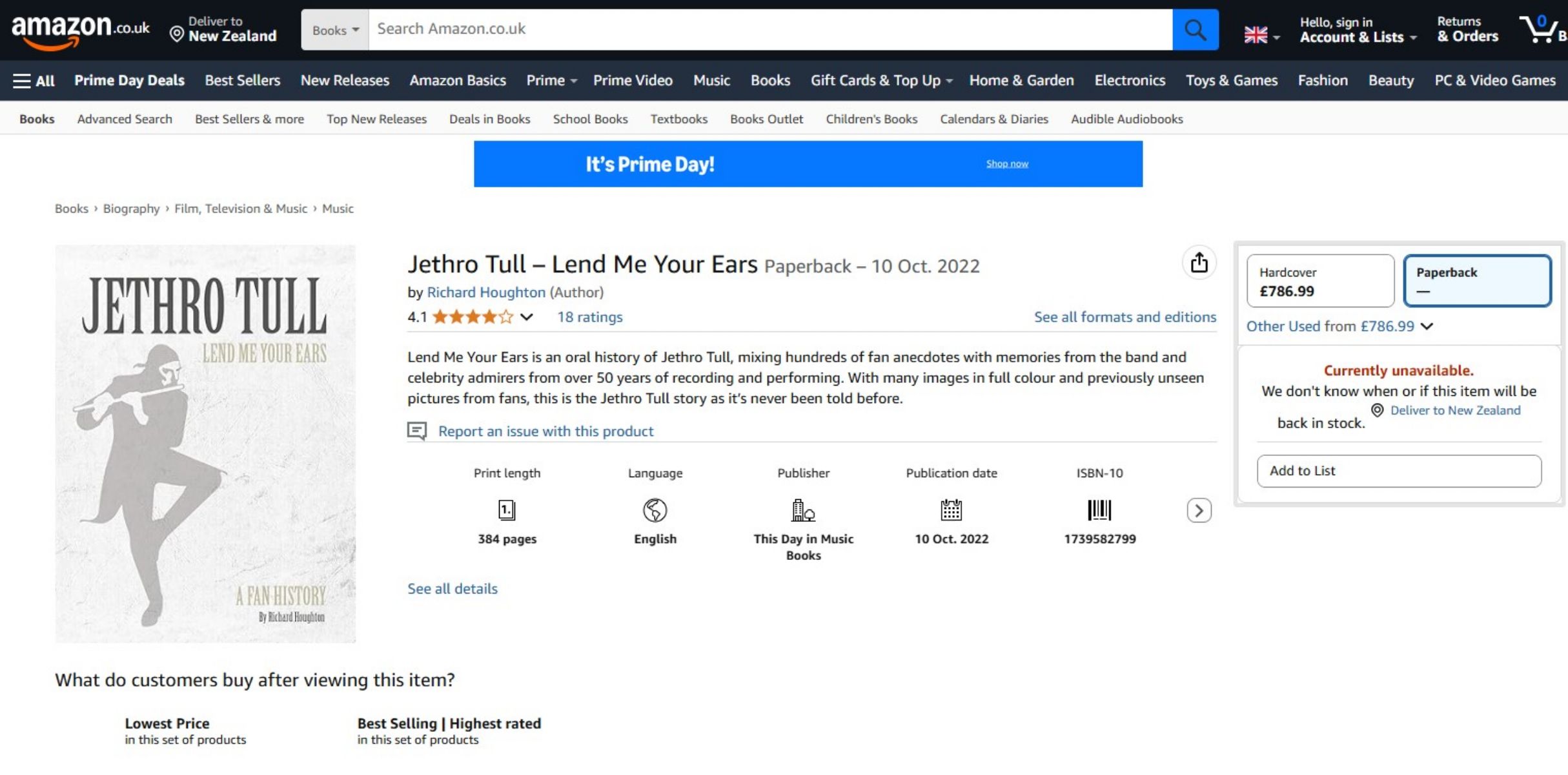Click the report issue speech bubble icon
Image resolution: width=1568 pixels, height=775 pixels.
tap(417, 431)
